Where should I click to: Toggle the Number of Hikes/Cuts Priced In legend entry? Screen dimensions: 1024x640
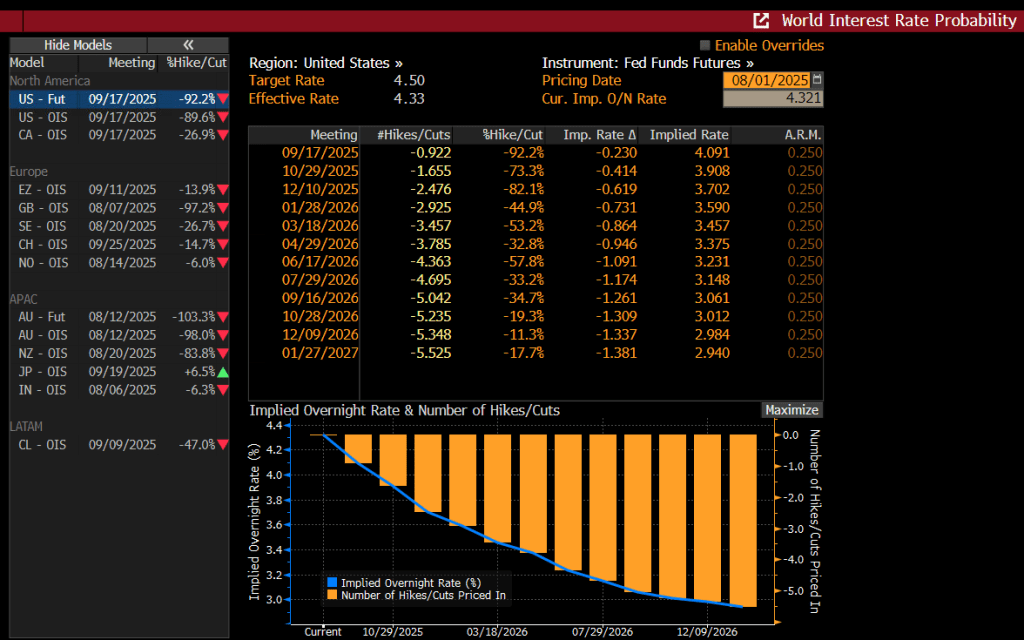click(423, 595)
